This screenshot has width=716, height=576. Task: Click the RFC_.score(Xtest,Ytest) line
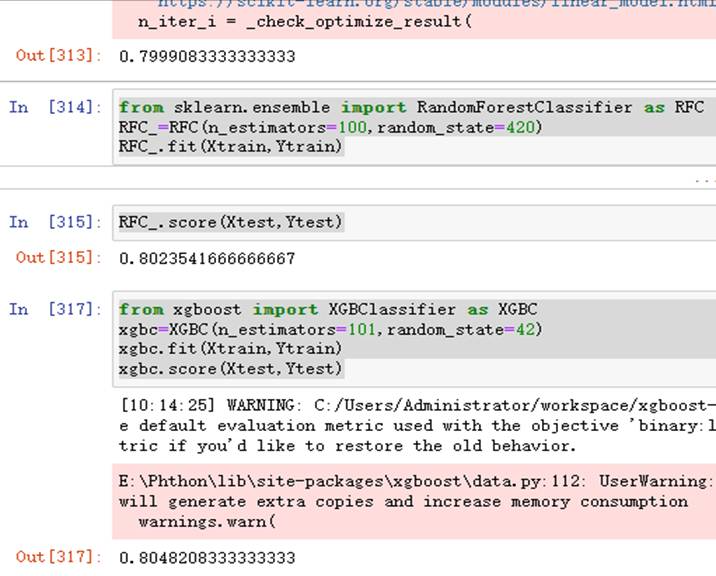231,222
